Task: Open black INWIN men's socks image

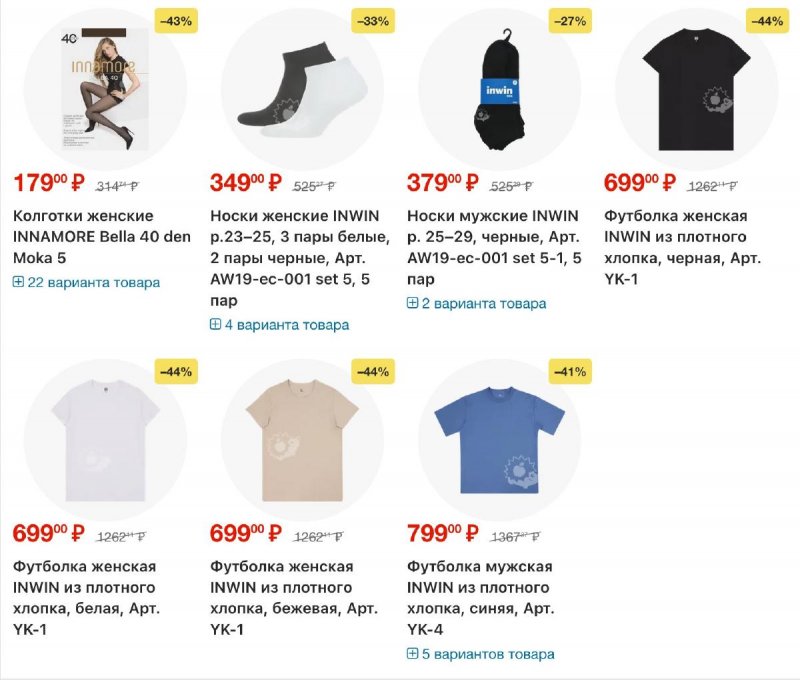Action: tap(499, 88)
